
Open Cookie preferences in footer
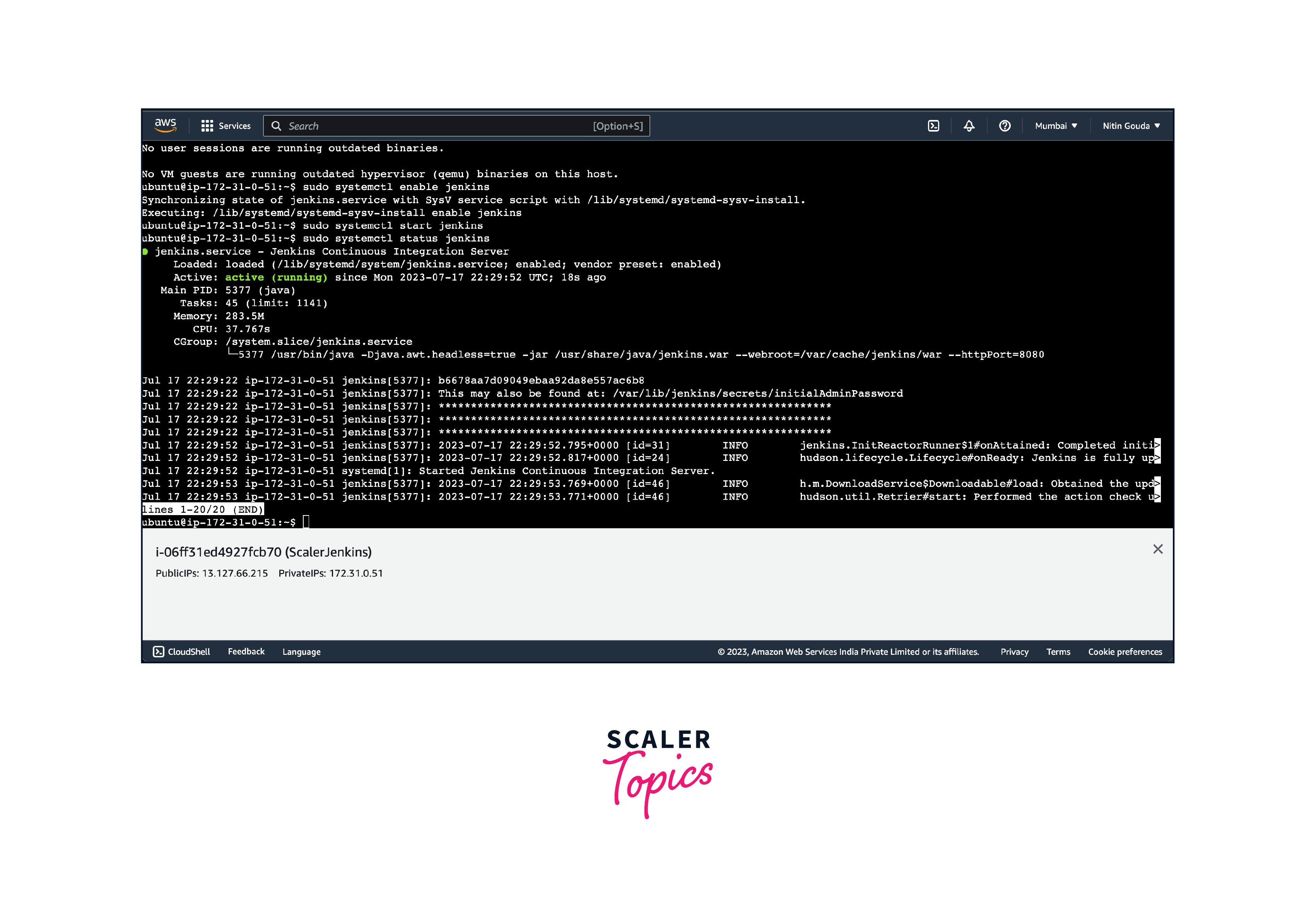click(1125, 651)
